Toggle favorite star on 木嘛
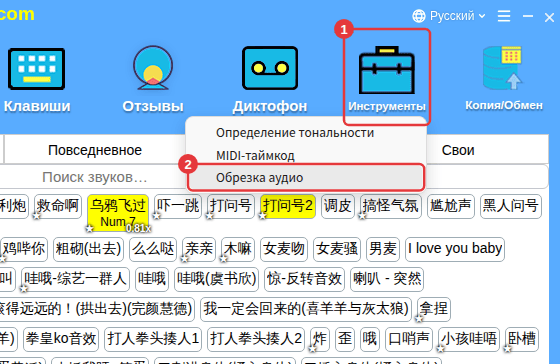Image resolution: width=560 pixels, height=364 pixels. 223,259
